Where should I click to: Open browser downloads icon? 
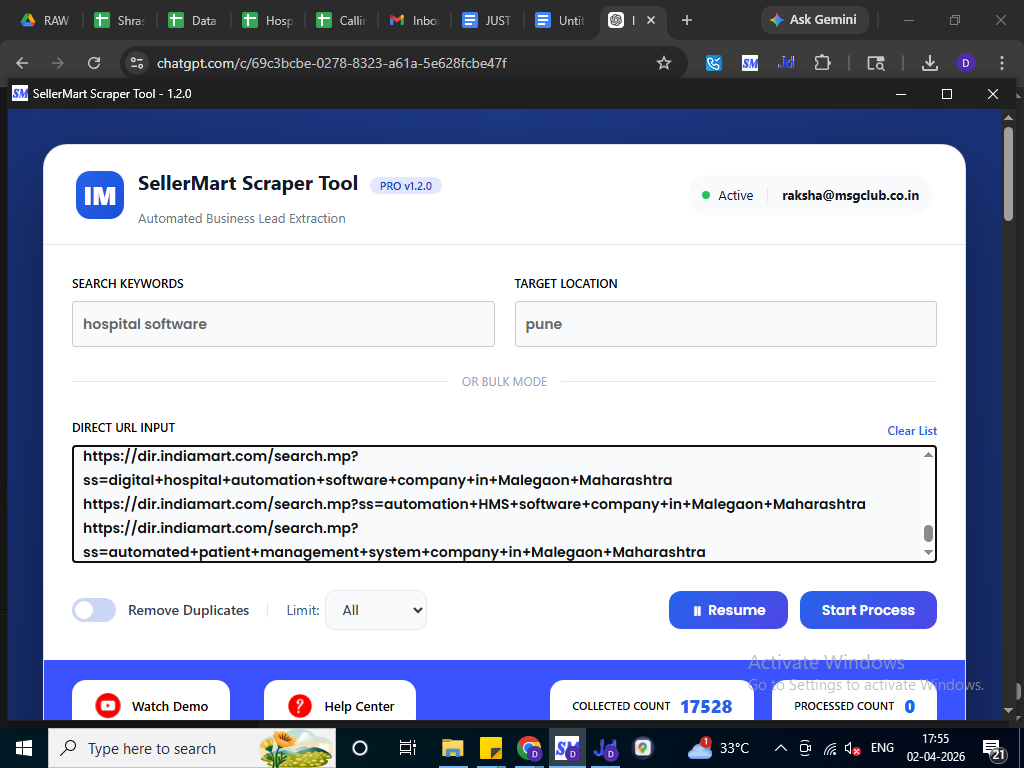click(929, 63)
